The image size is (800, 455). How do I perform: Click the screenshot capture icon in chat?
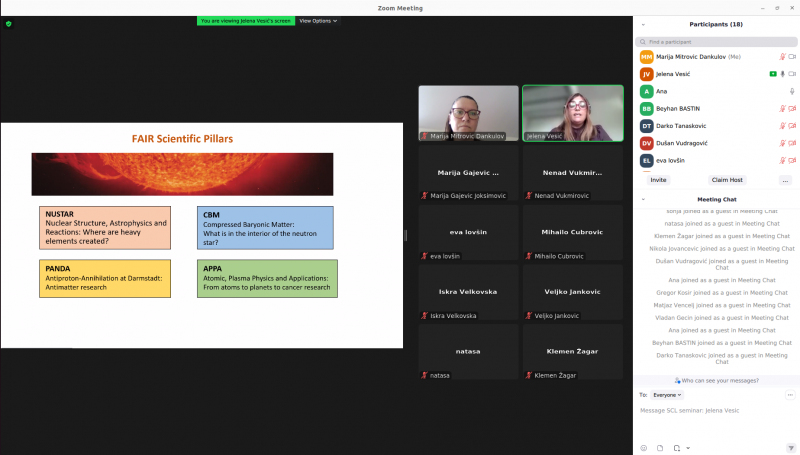pyautogui.click(x=677, y=448)
